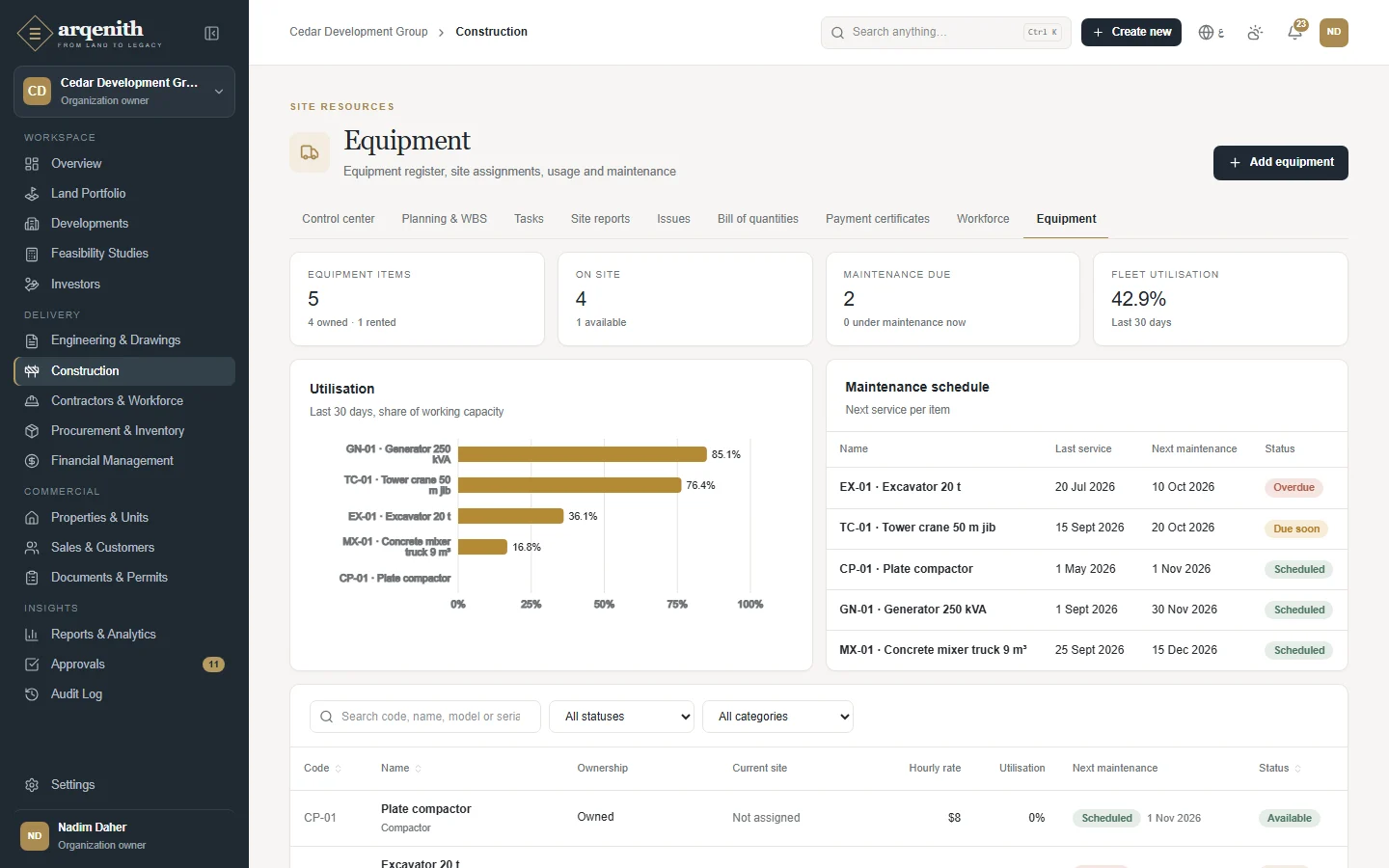Click the Available status badge for CP-01
This screenshot has width=1389, height=868.
[x=1289, y=819]
